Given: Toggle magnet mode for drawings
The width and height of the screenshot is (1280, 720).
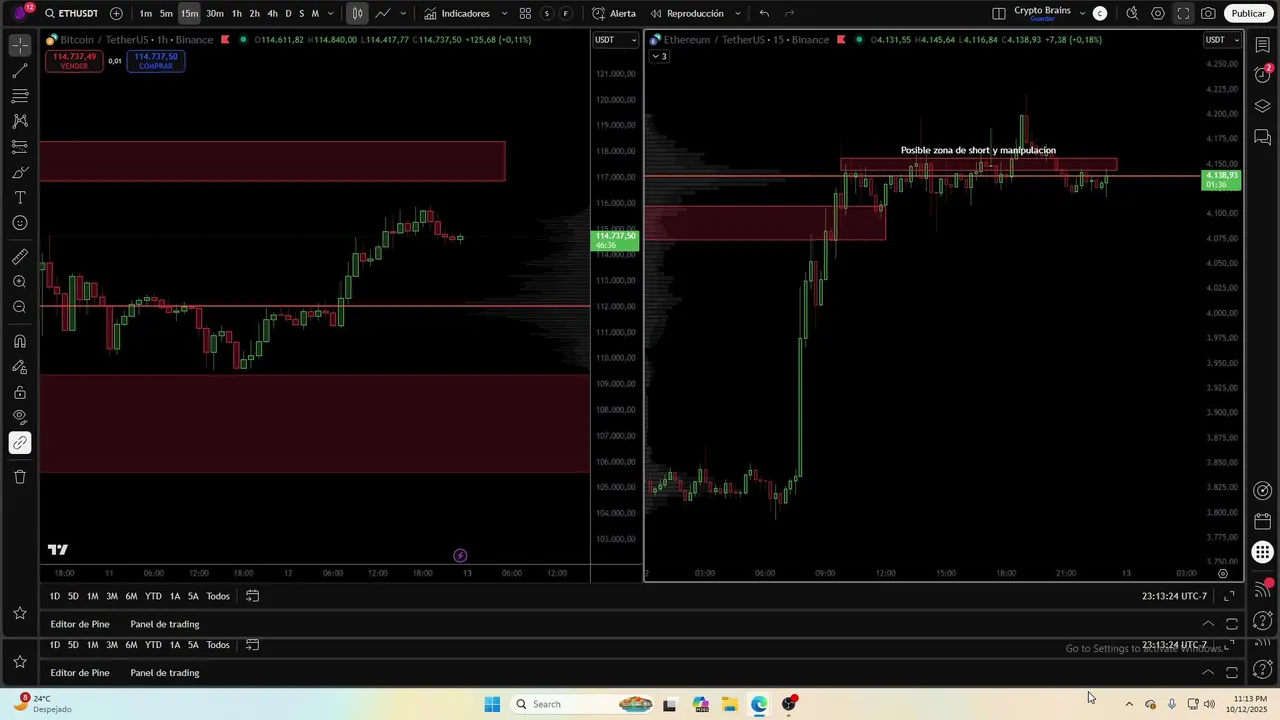Looking at the screenshot, I should [x=20, y=342].
